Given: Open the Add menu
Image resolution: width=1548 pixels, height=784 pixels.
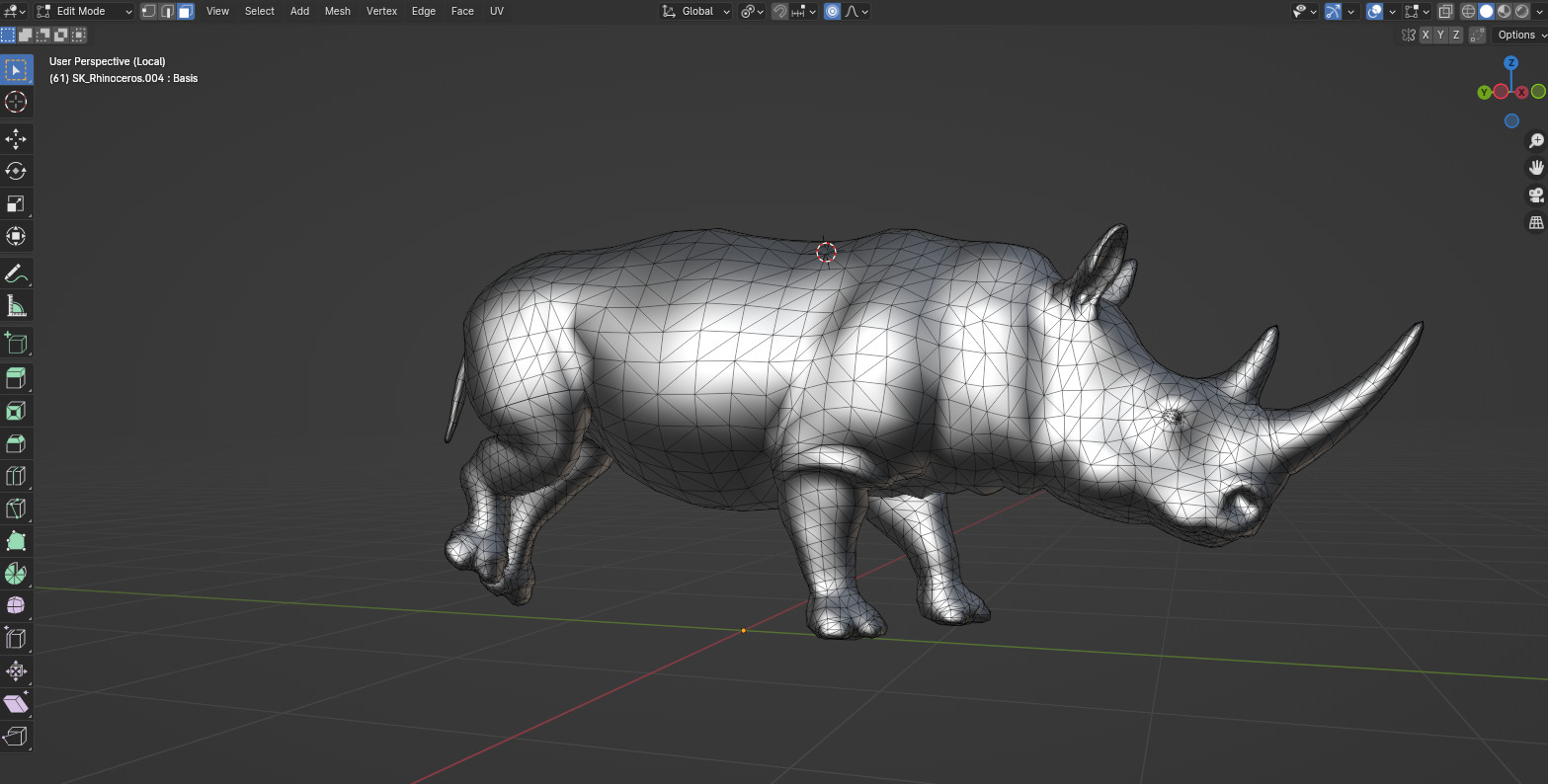Looking at the screenshot, I should 299,11.
